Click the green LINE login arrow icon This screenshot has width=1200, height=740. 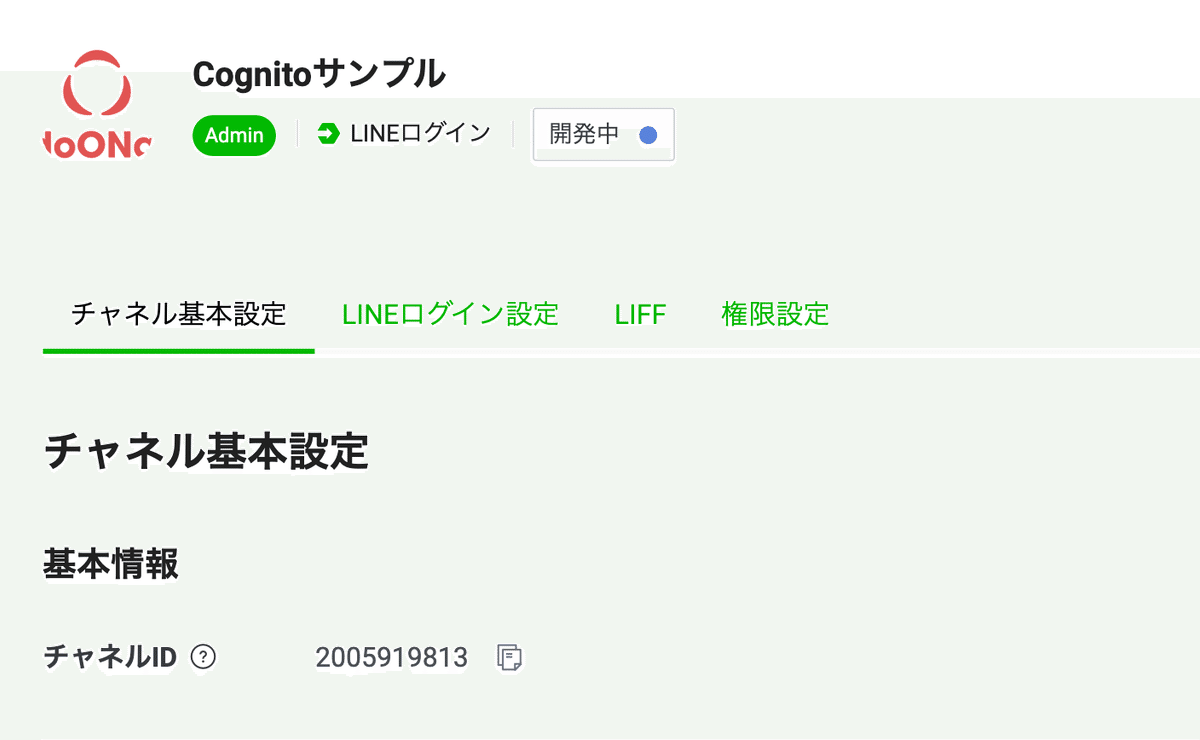[328, 133]
